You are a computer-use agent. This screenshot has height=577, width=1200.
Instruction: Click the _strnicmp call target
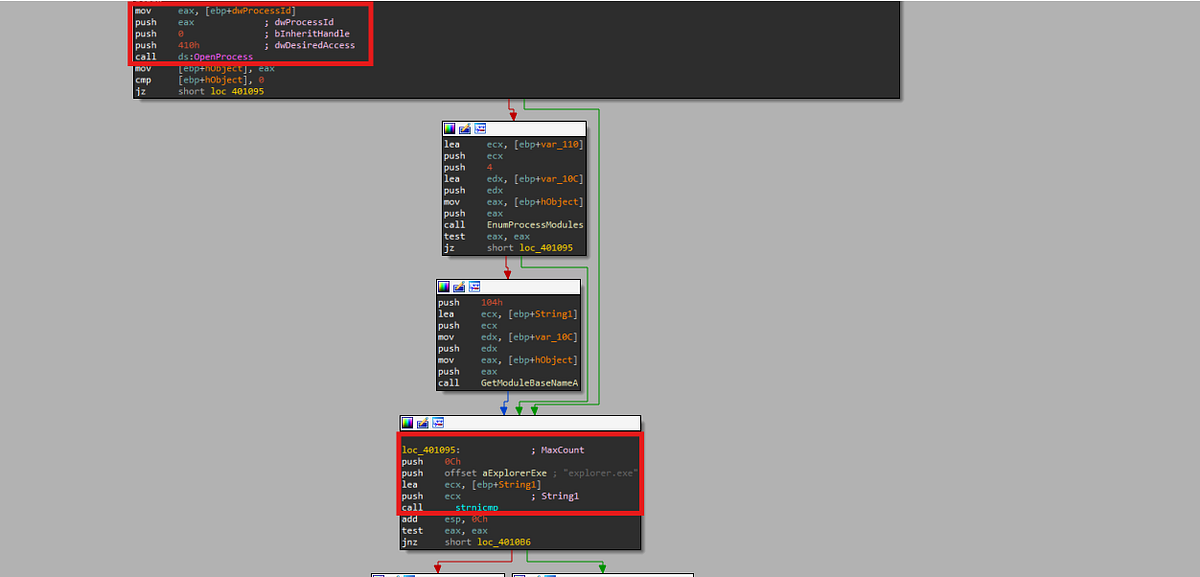pos(472,508)
